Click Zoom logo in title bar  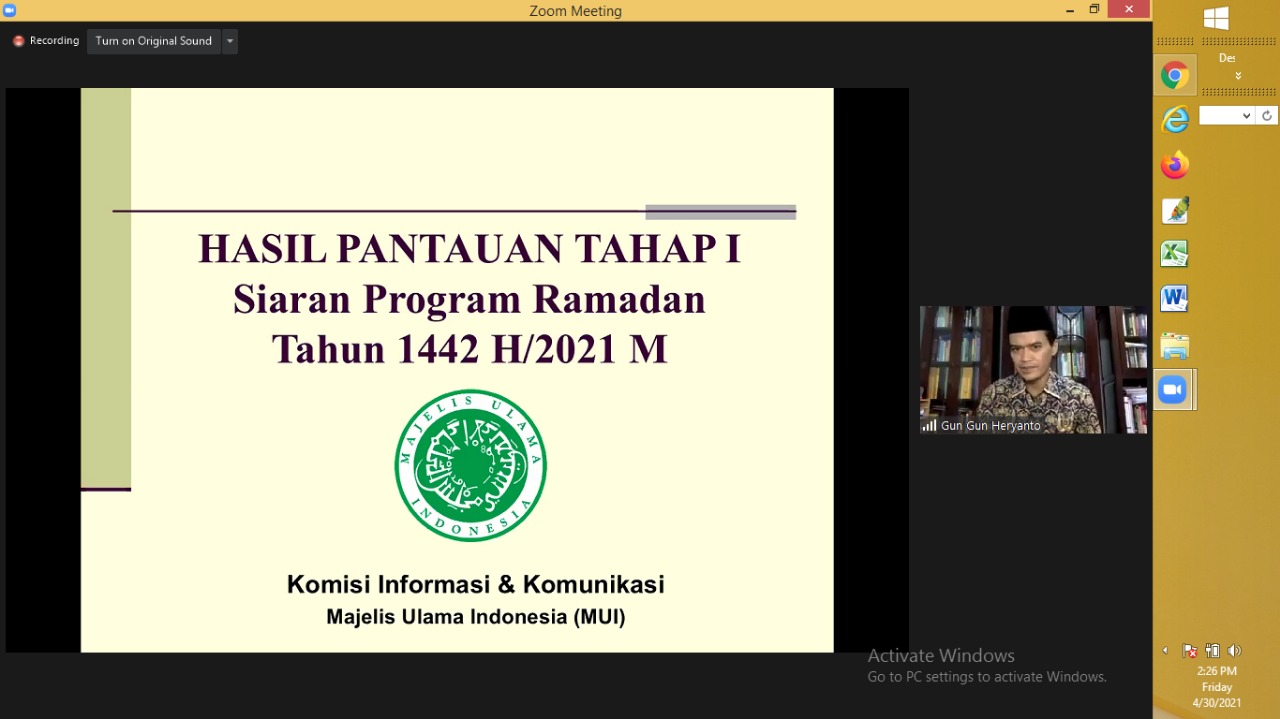coord(10,10)
